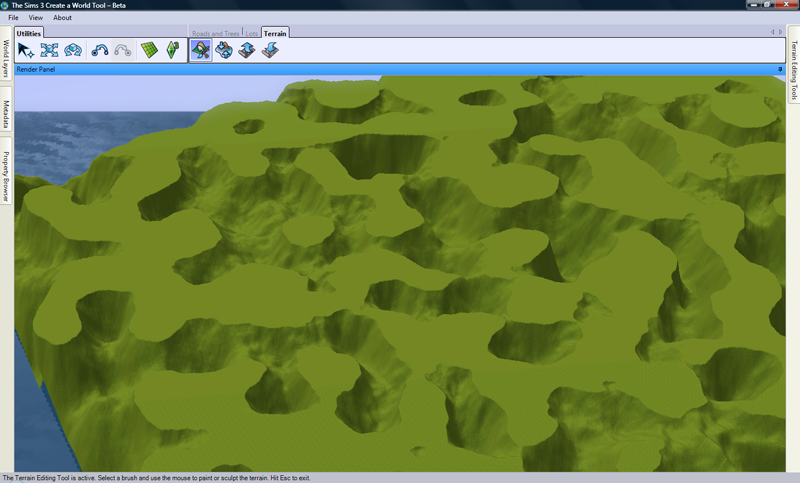Screen dimensions: 800x483
Task: Click the raise terrain up arrow icon
Action: pos(247,50)
